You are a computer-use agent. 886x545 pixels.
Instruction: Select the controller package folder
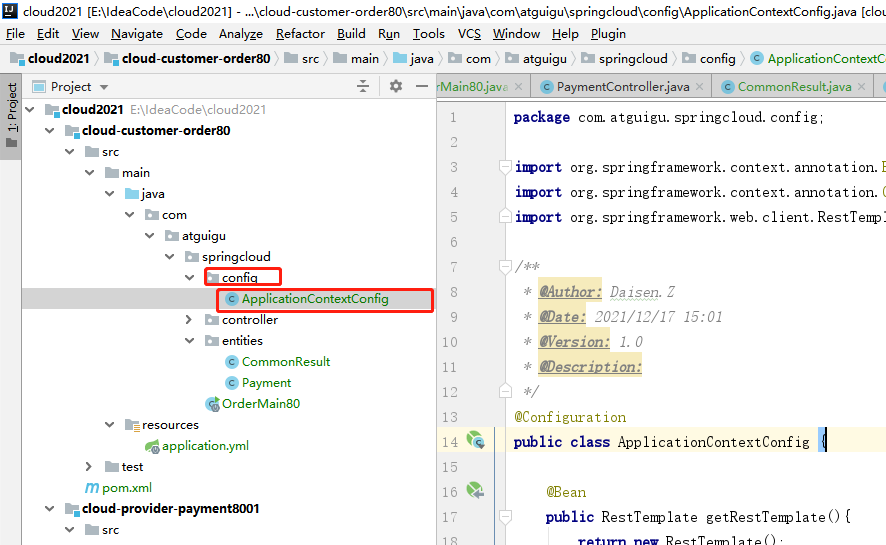(250, 320)
